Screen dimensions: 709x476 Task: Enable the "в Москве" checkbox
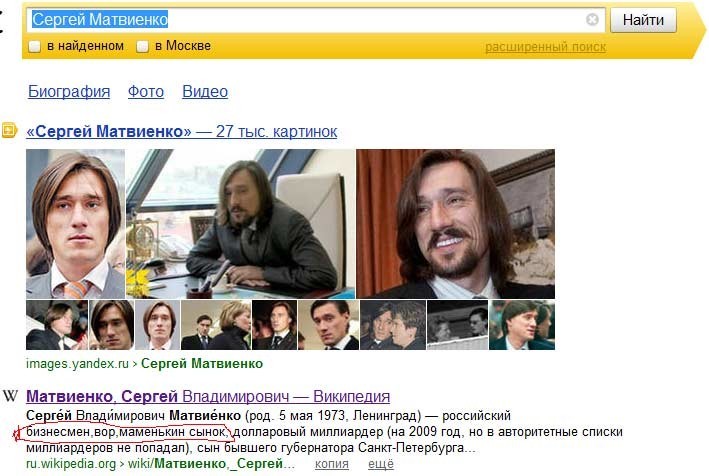click(x=142, y=46)
